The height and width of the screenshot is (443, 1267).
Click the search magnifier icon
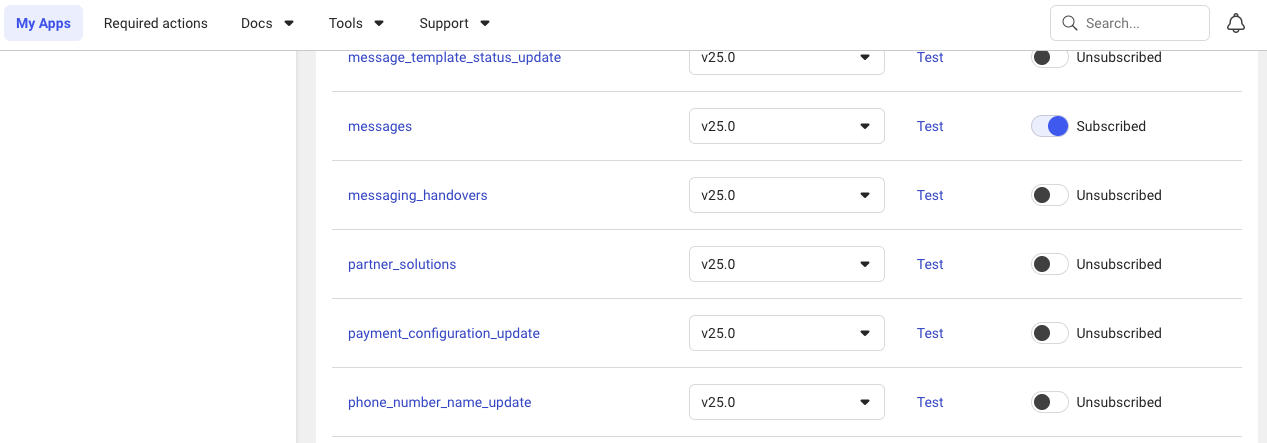[x=1069, y=23]
